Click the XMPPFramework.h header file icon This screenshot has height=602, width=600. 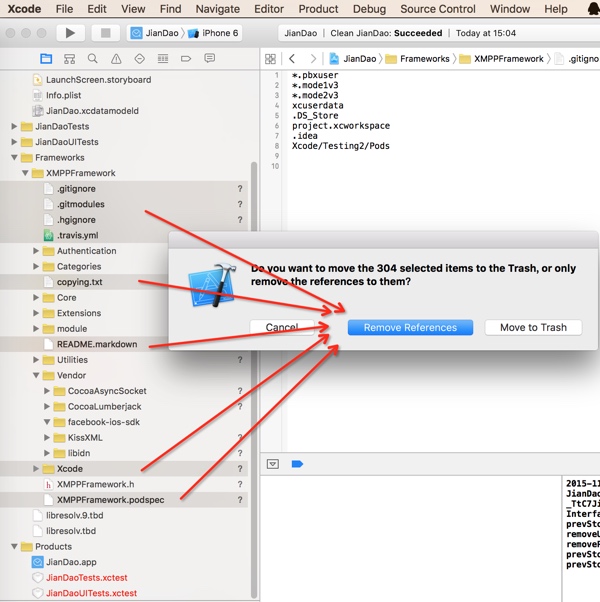tap(48, 485)
